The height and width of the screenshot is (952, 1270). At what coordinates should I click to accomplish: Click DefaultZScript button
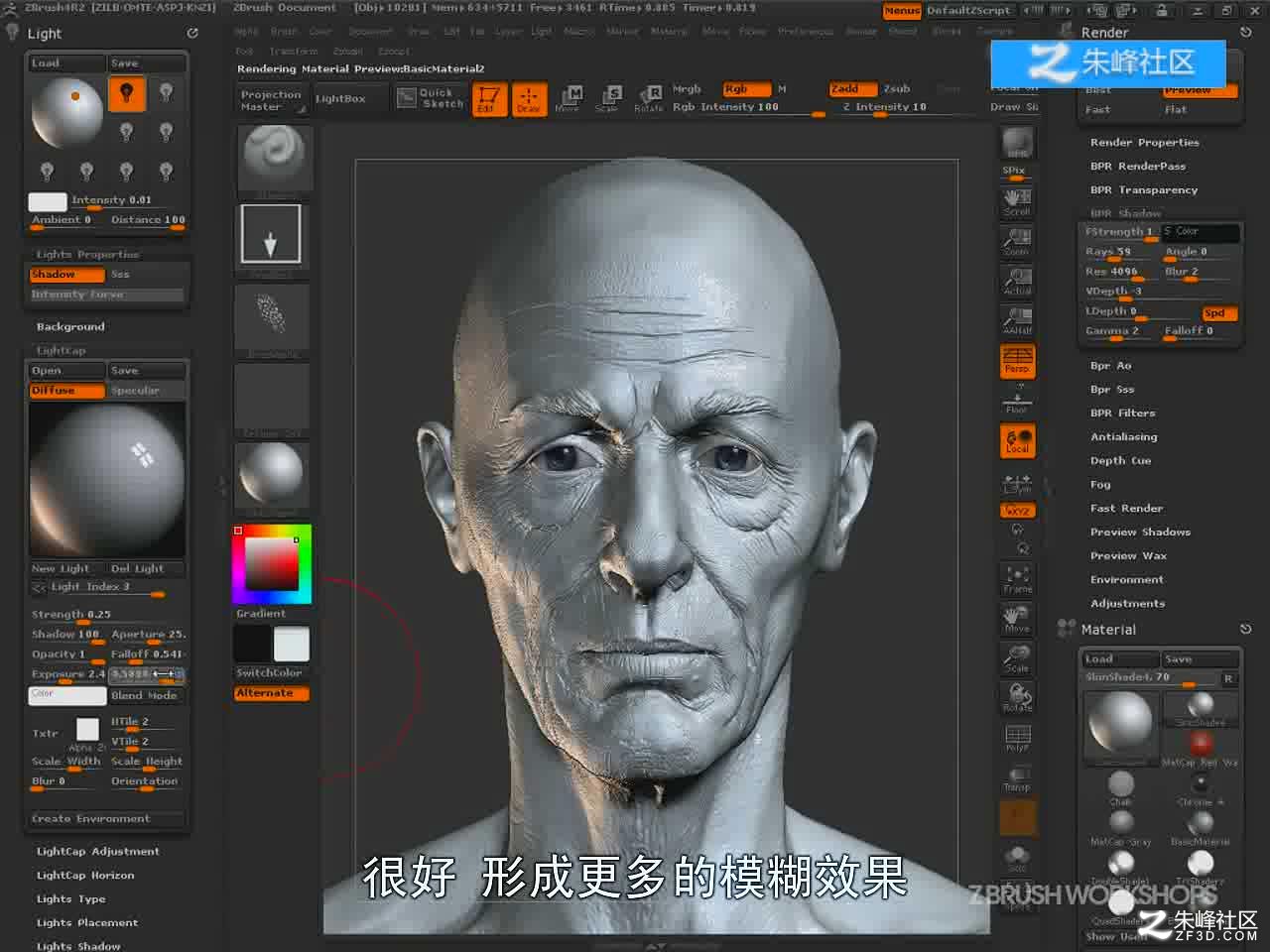[x=968, y=11]
